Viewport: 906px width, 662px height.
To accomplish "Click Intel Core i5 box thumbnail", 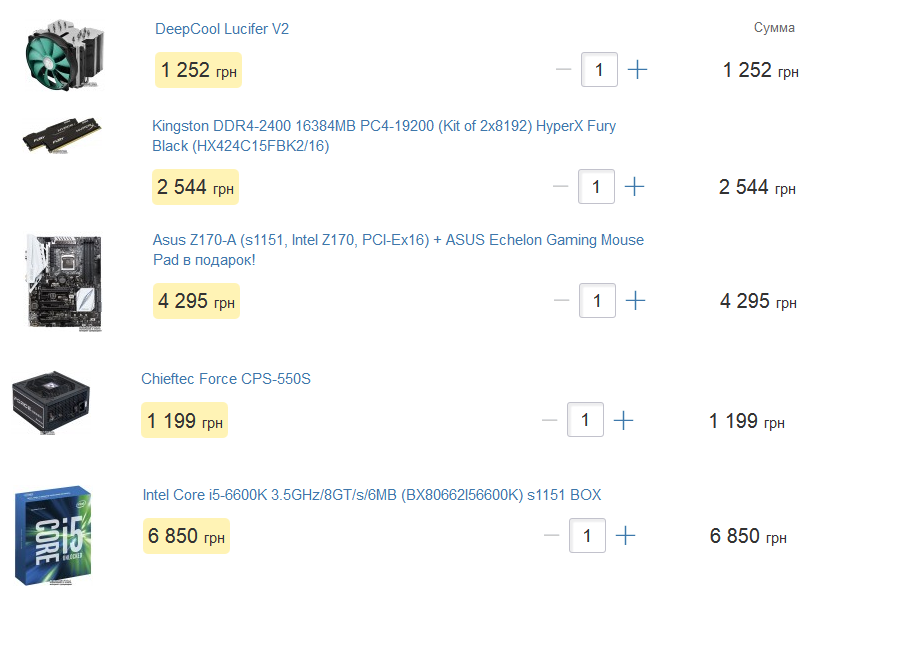I will 55,536.
